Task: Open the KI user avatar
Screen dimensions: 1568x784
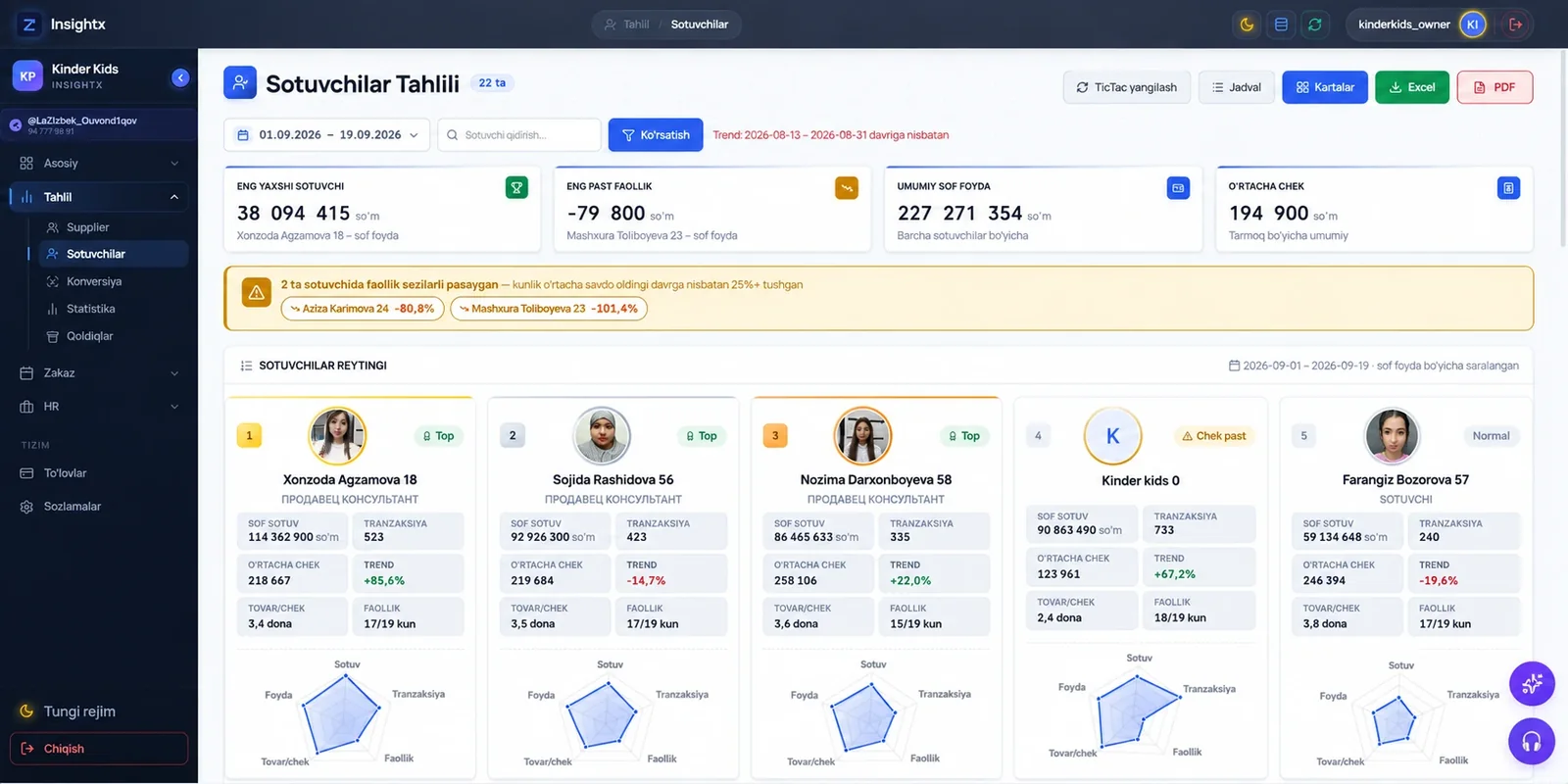Action: click(1472, 24)
